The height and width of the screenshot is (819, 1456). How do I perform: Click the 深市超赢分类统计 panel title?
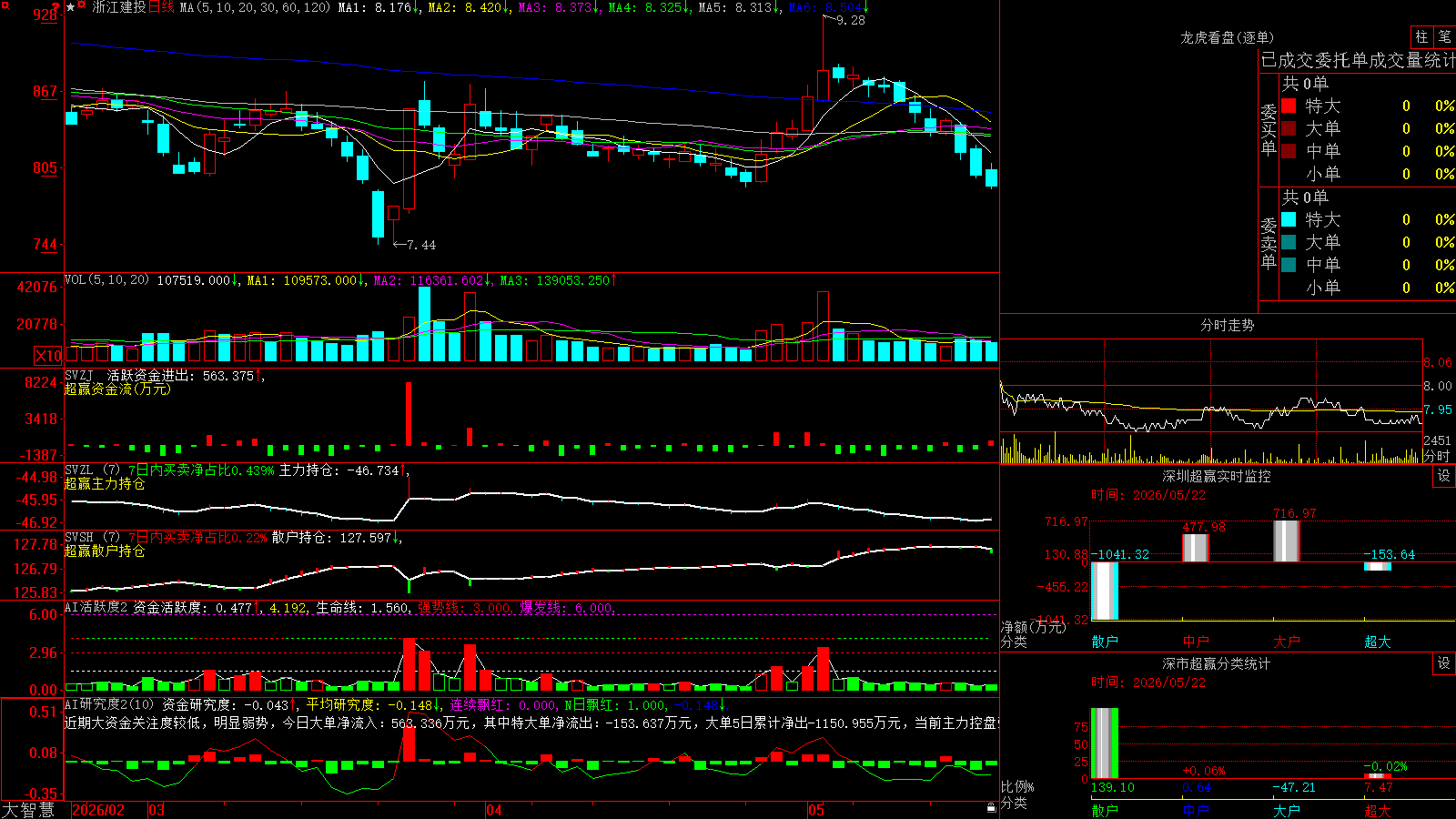click(x=1216, y=663)
